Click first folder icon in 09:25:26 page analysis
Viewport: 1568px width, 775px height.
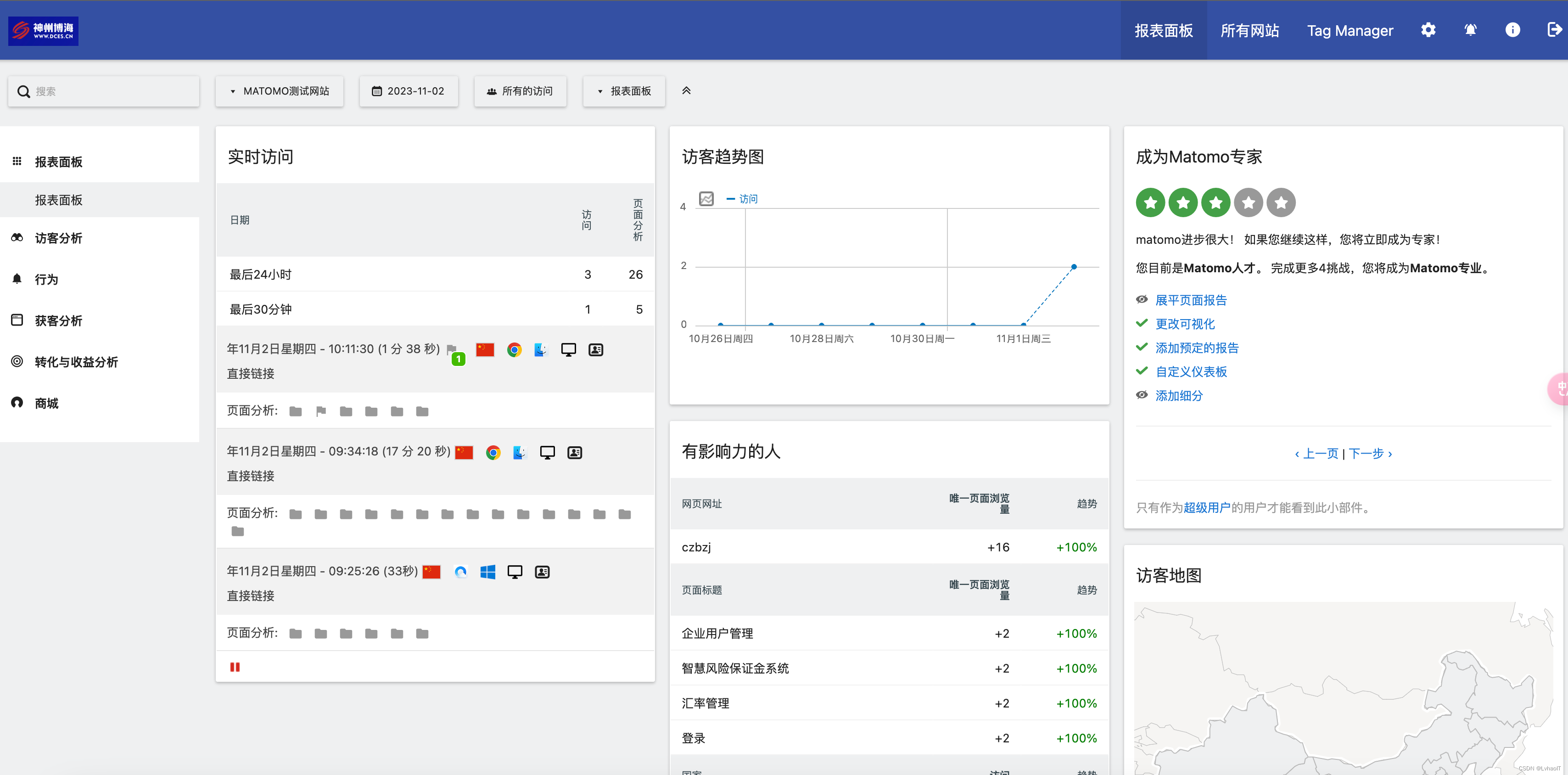[x=296, y=633]
